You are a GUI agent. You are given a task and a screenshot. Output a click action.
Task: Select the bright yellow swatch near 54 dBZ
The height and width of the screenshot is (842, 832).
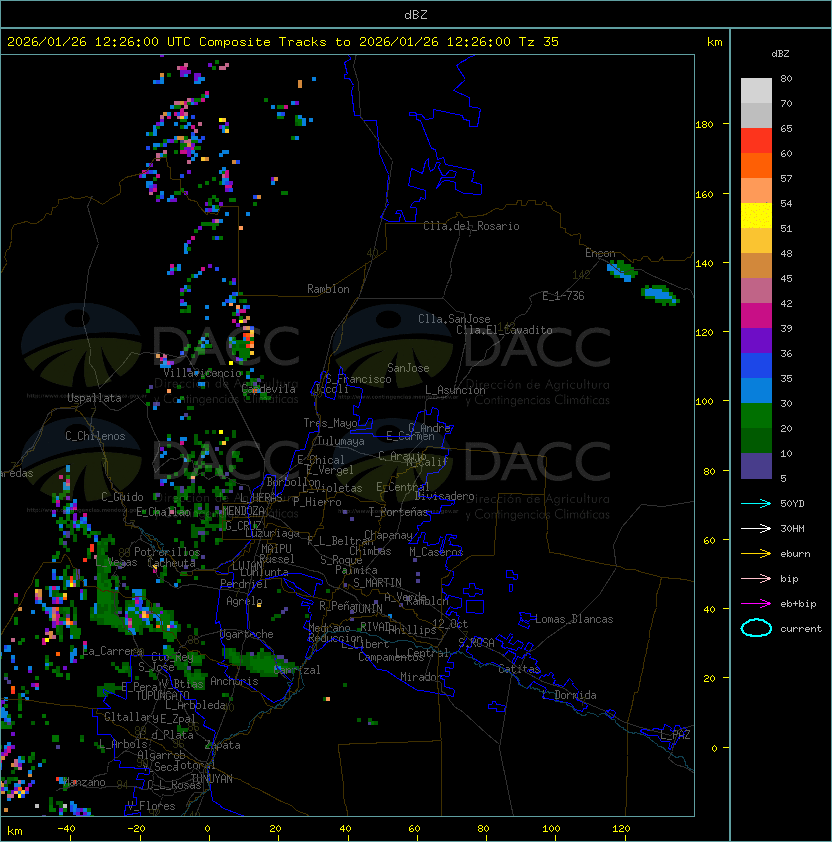coord(756,215)
